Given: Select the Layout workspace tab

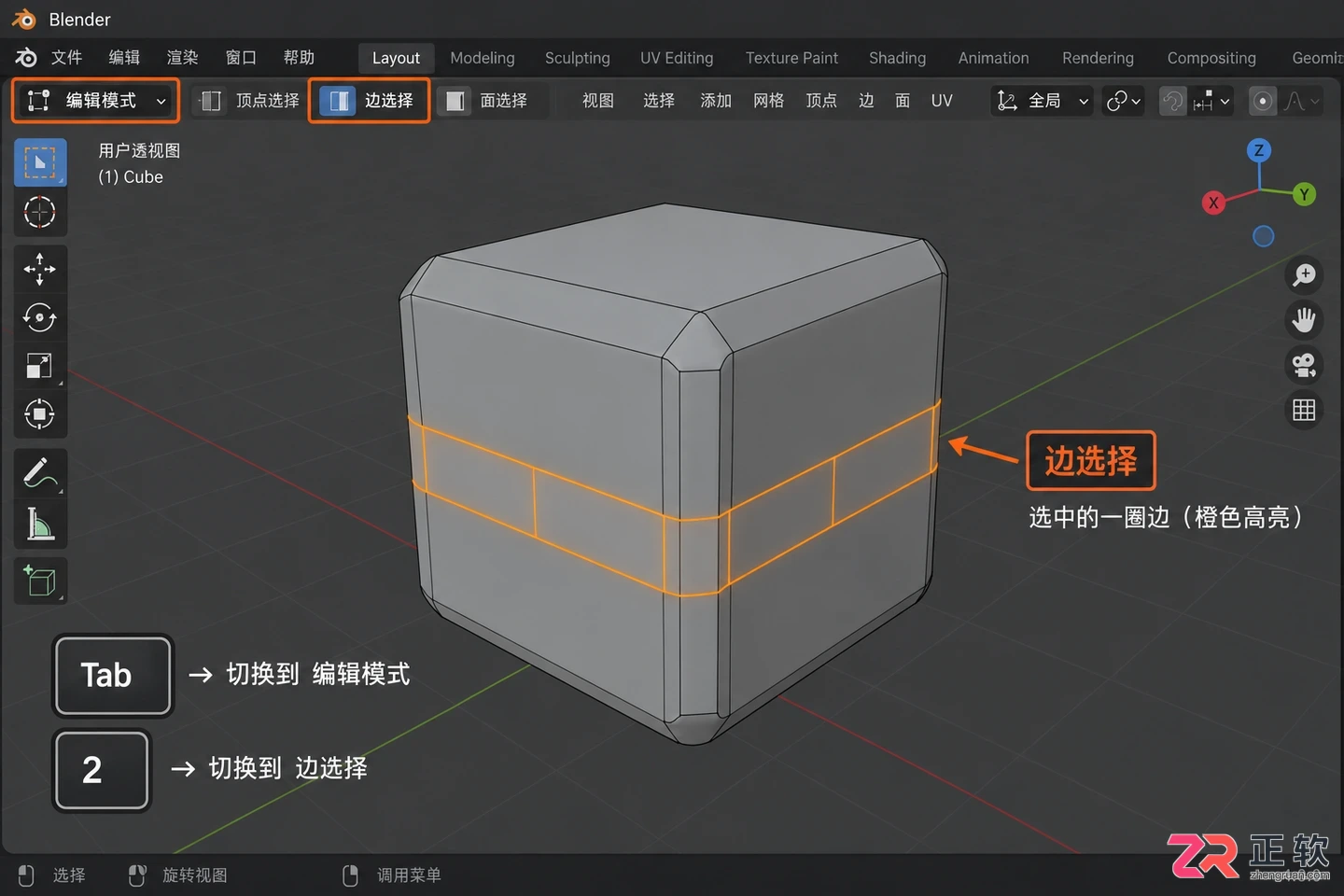Looking at the screenshot, I should [396, 58].
